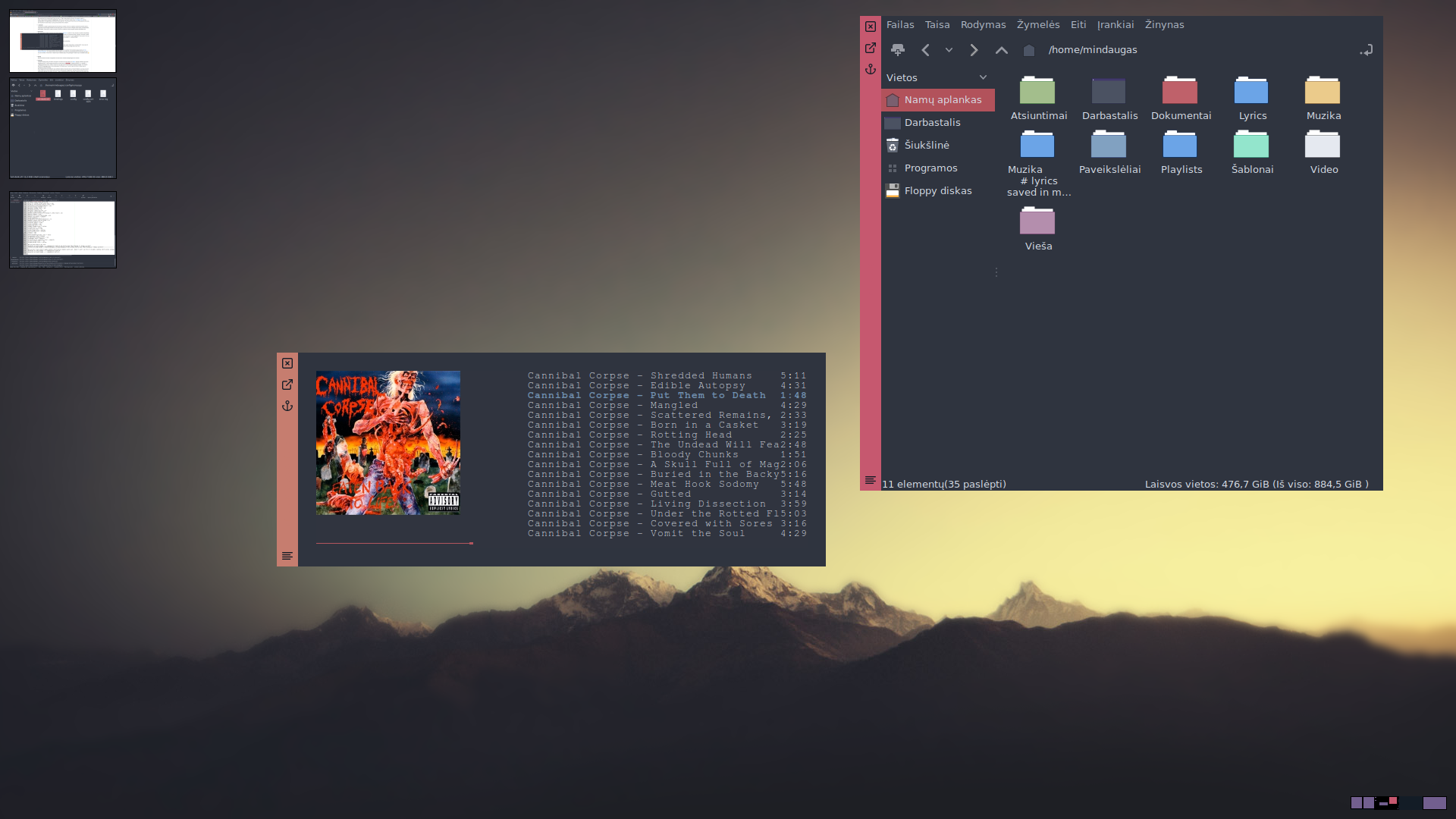The width and height of the screenshot is (1456, 819).
Task: Go up to parent folder icon
Action: click(x=1002, y=50)
